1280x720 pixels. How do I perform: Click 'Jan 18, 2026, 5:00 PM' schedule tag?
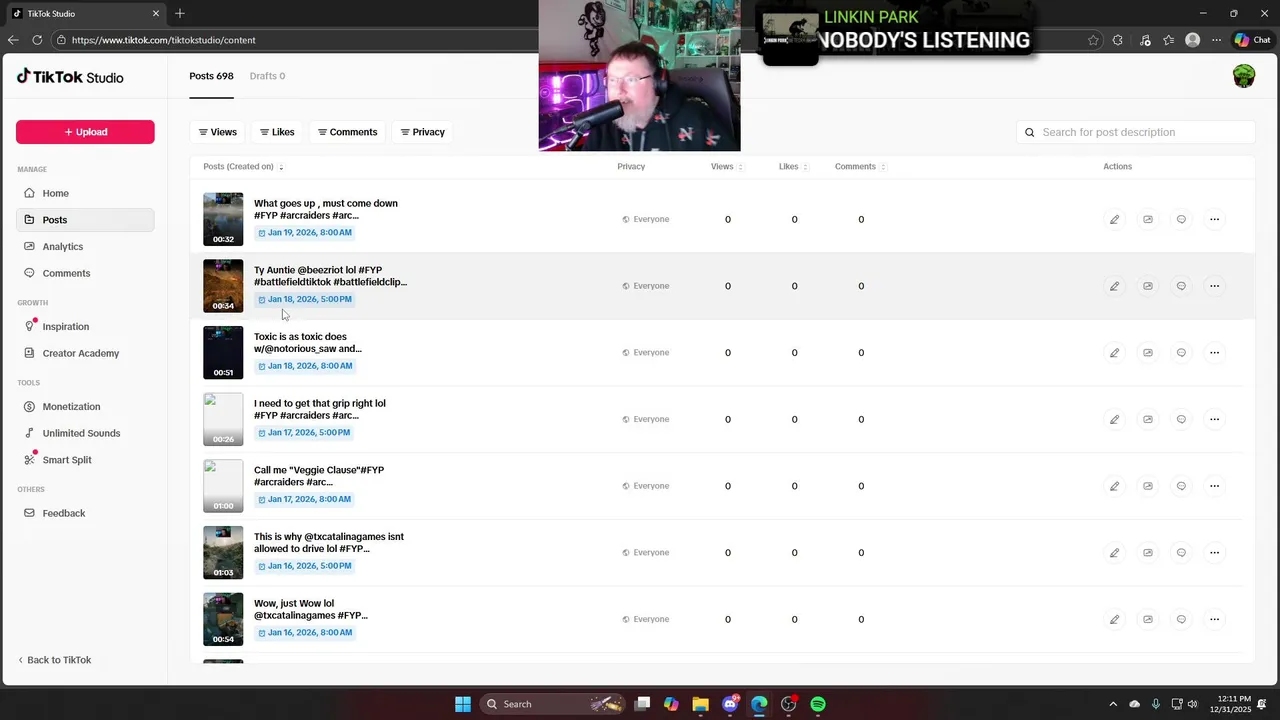(305, 299)
